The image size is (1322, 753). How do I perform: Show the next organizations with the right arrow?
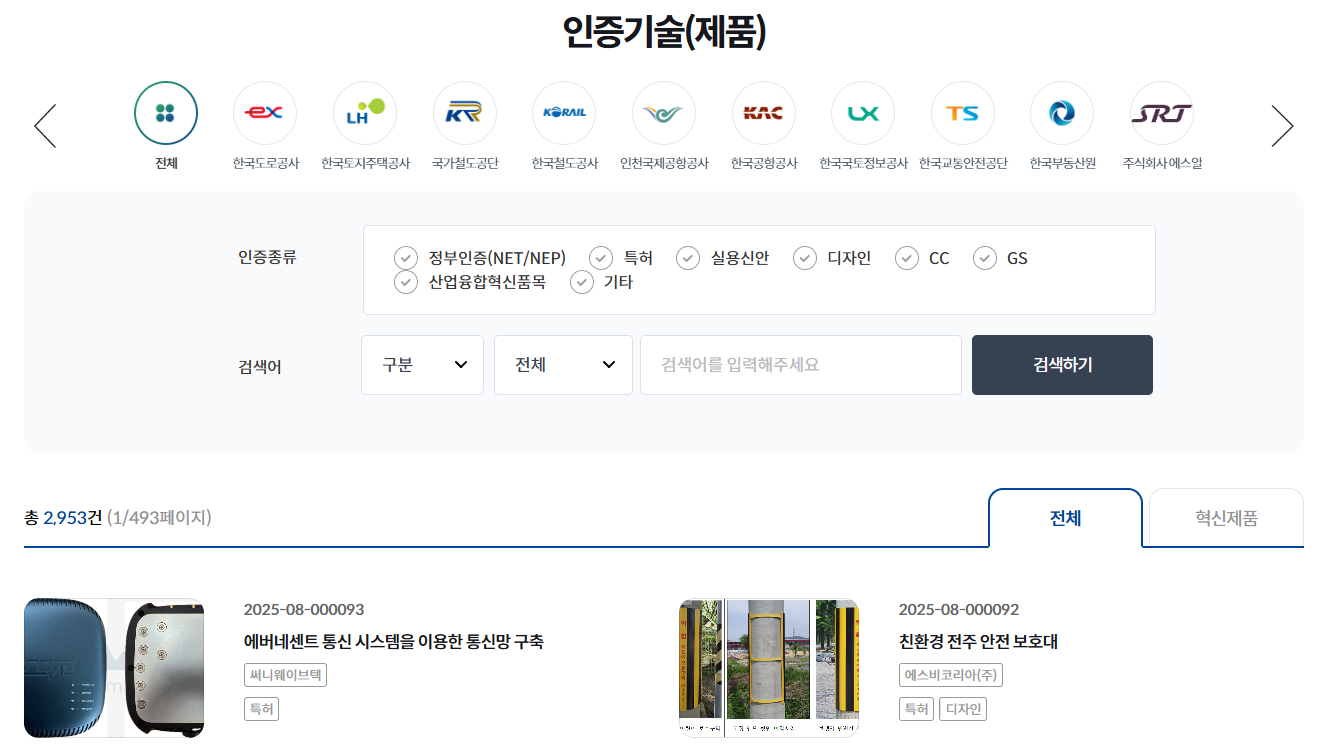(x=1282, y=126)
